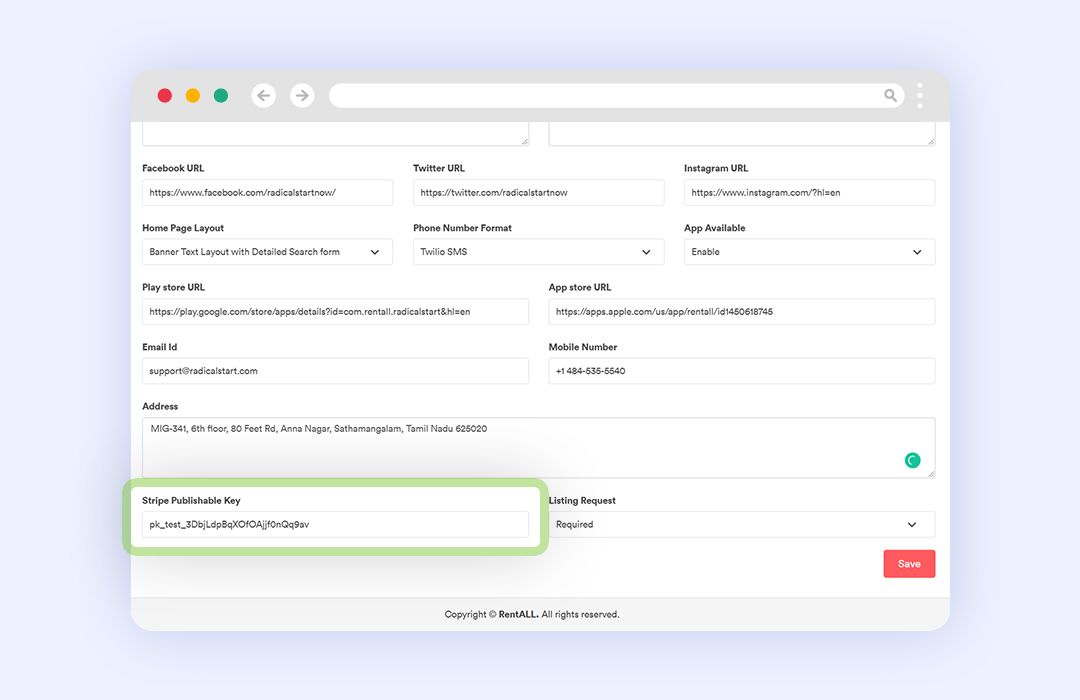Click the red window dot
This screenshot has width=1080, height=700.
tap(165, 95)
